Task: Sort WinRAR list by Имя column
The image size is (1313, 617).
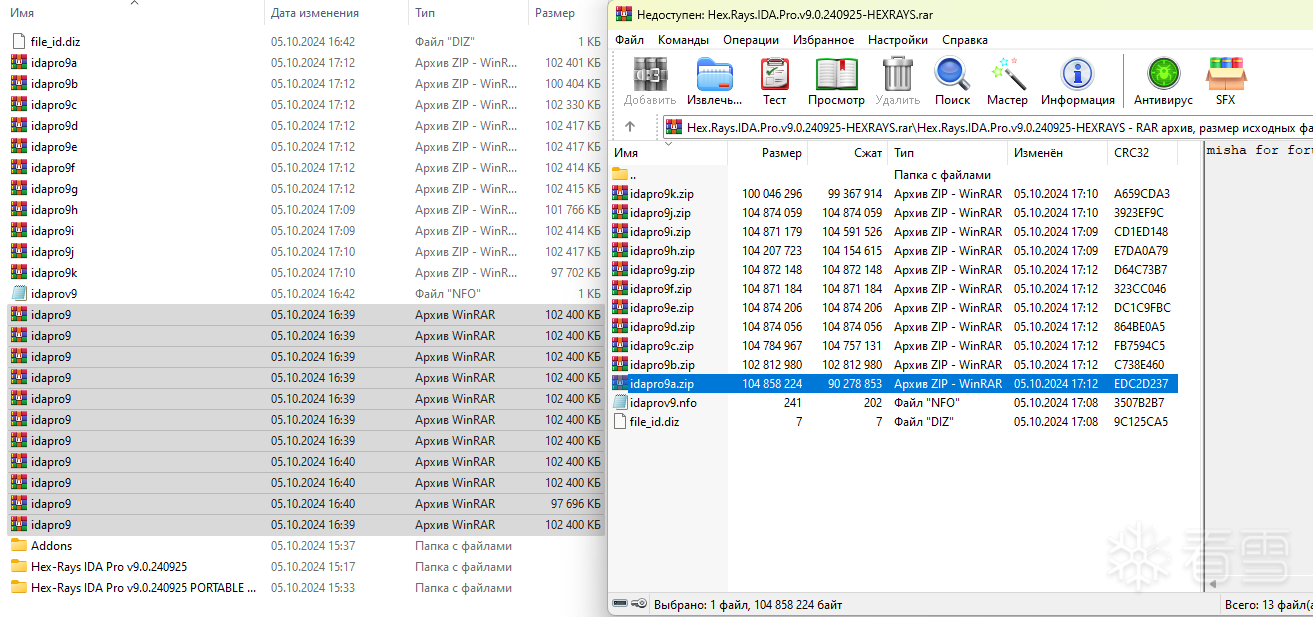Action: [x=626, y=153]
